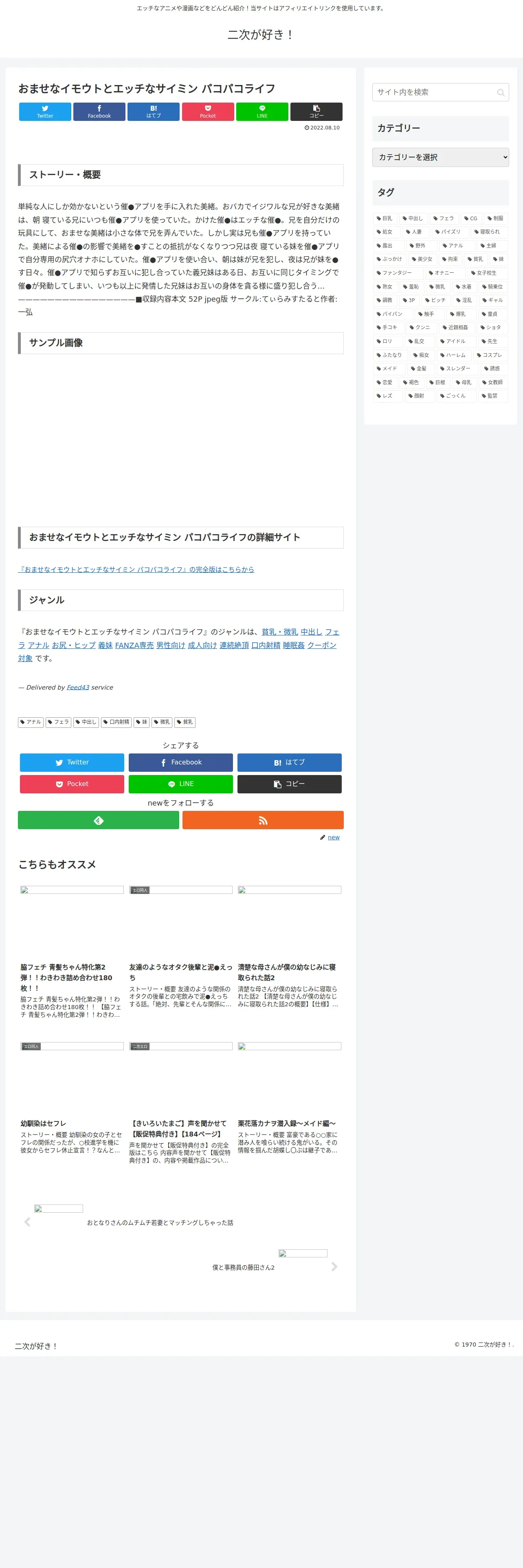Screen dimensions: 523x1568
Task: Share via LINE using the top button
Action: pyautogui.click(x=262, y=112)
